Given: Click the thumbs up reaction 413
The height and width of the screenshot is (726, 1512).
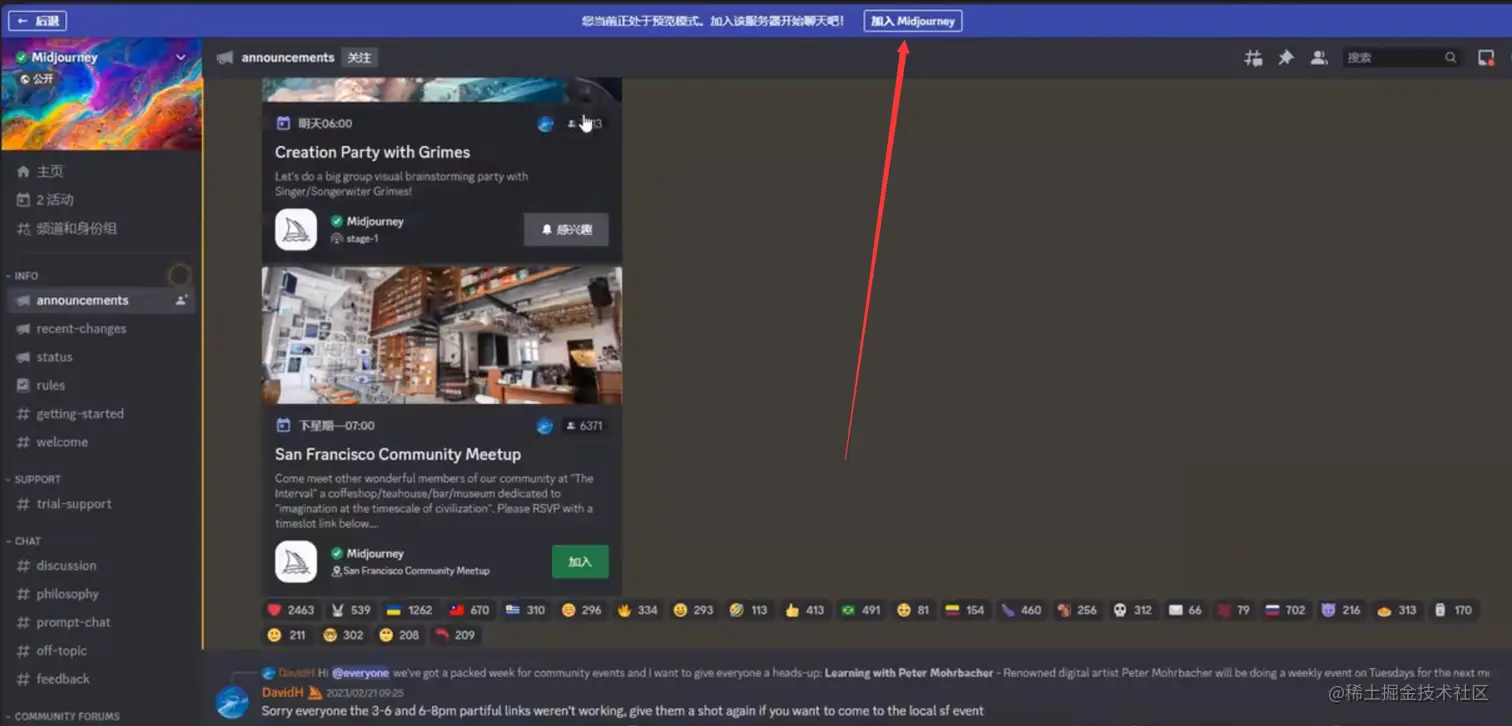Looking at the screenshot, I should click(804, 610).
